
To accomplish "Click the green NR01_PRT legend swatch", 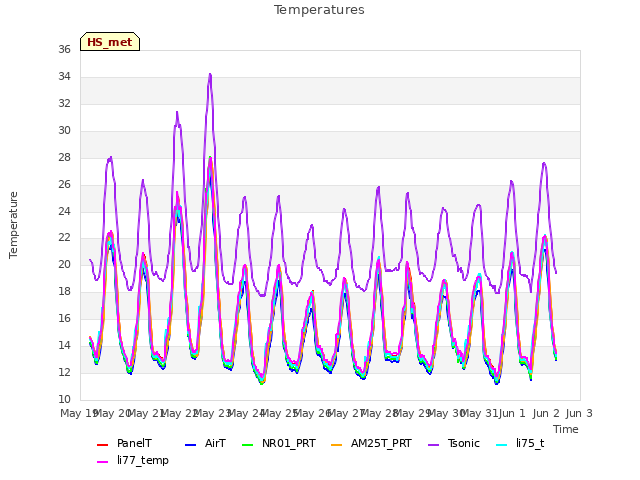I will point(248,444).
